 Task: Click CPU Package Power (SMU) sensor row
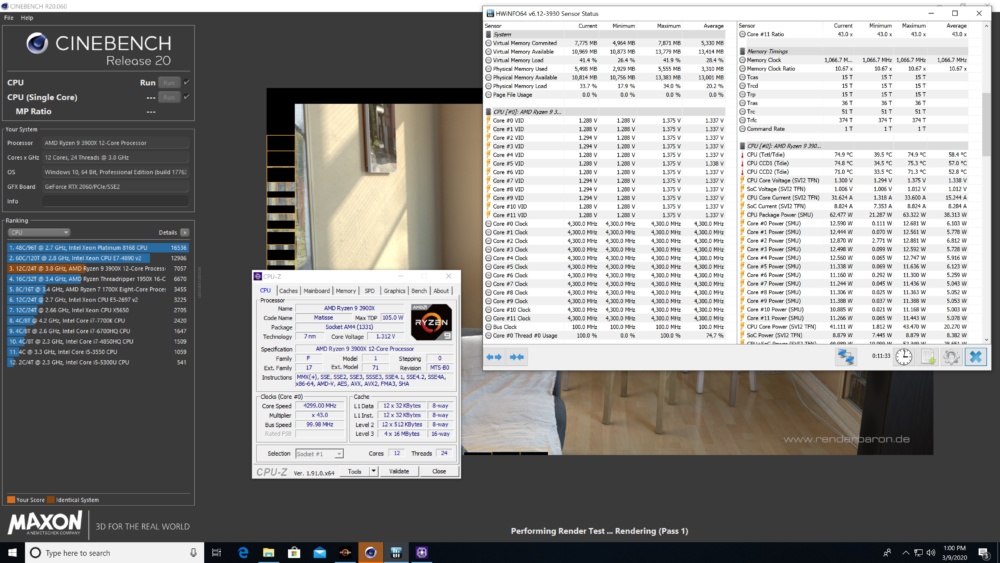coord(854,215)
